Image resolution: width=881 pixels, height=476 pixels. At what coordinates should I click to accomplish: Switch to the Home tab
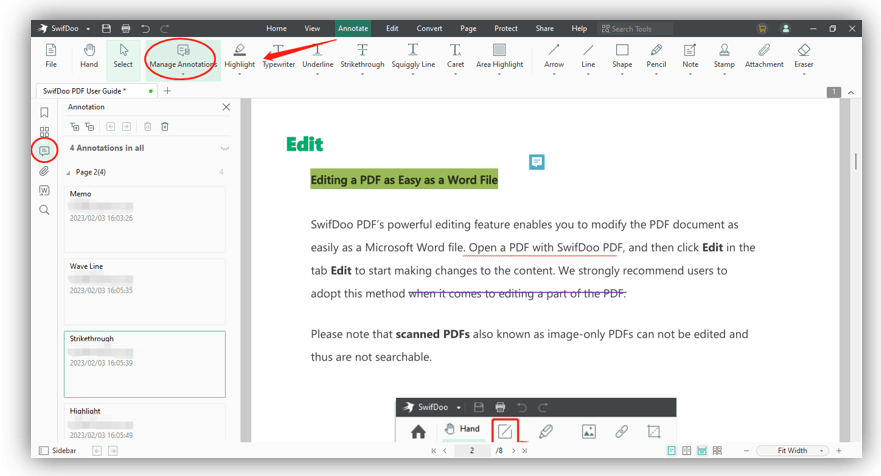[276, 29]
